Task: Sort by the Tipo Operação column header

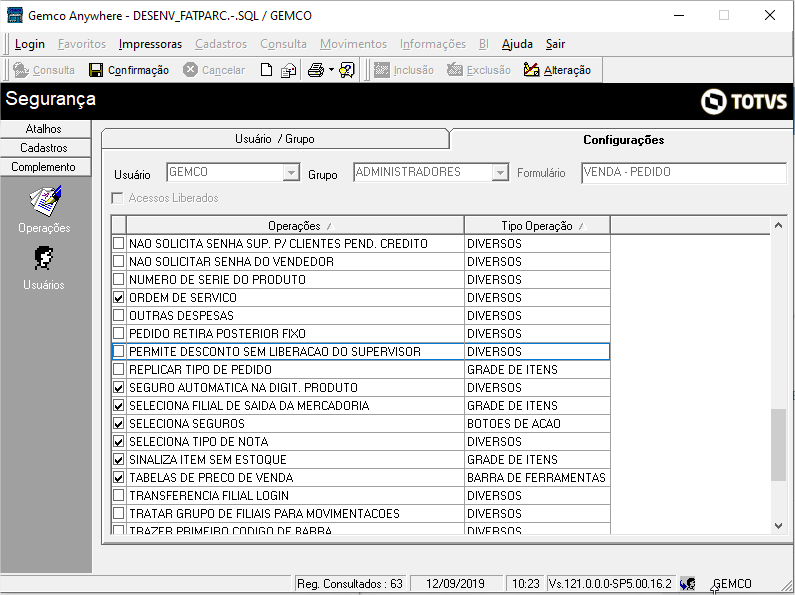Action: click(537, 226)
